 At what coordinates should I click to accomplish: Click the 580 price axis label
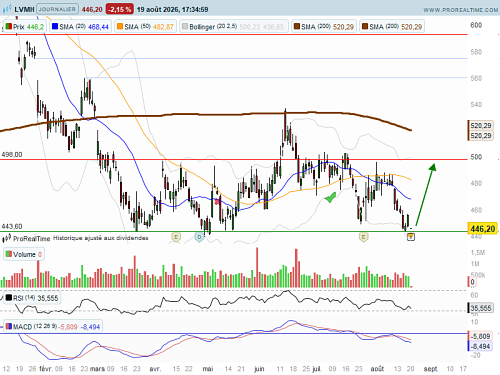click(476, 52)
